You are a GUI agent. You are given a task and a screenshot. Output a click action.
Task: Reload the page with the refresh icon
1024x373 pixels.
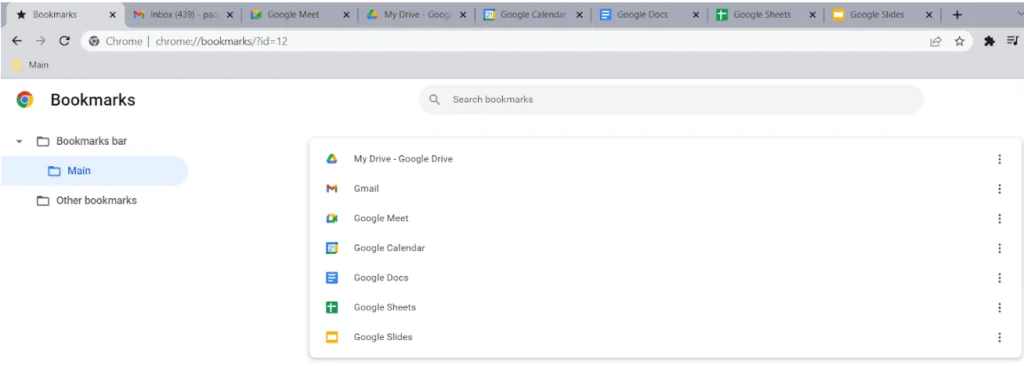point(64,41)
